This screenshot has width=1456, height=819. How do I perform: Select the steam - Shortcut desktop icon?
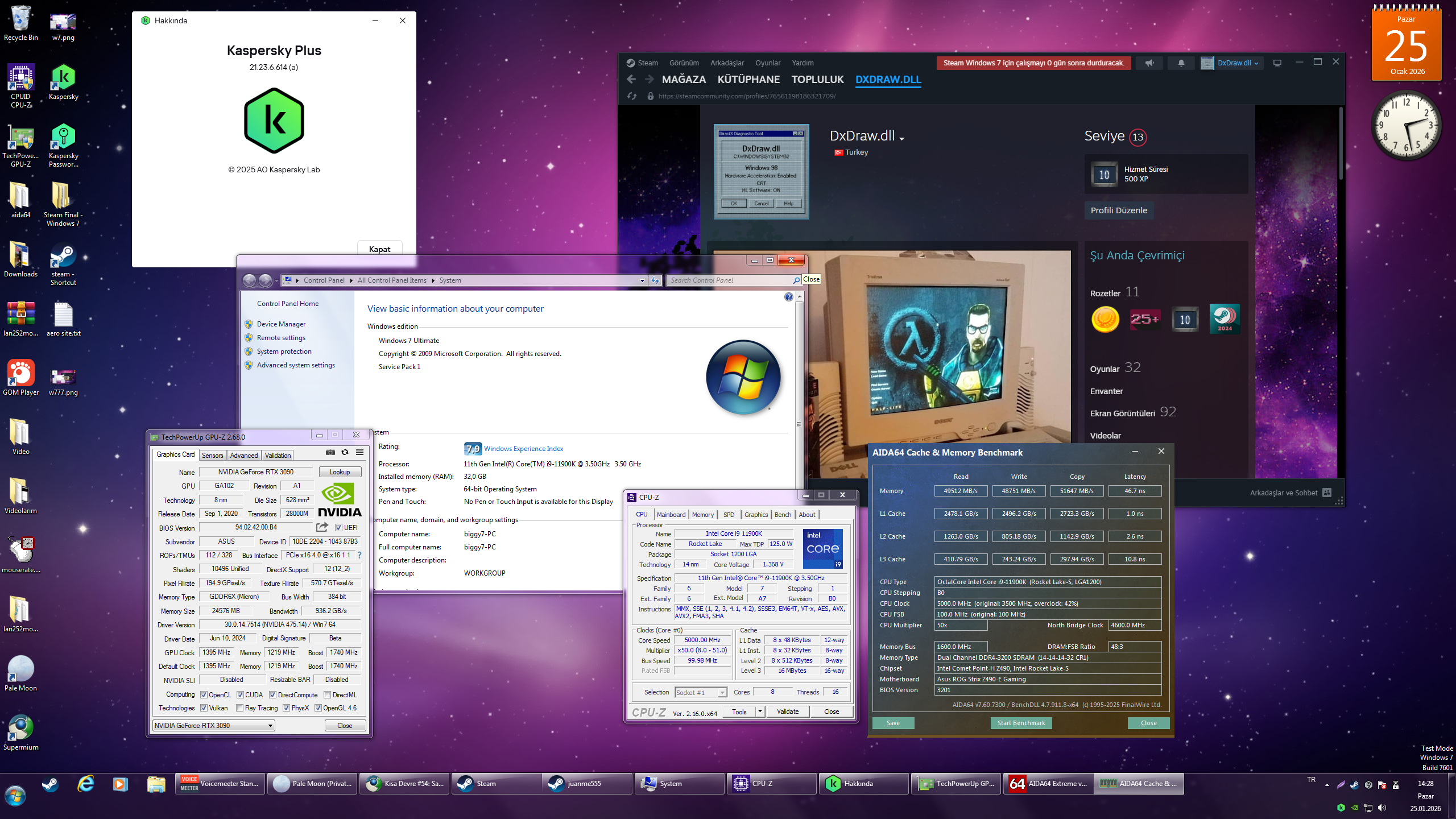[x=64, y=264]
